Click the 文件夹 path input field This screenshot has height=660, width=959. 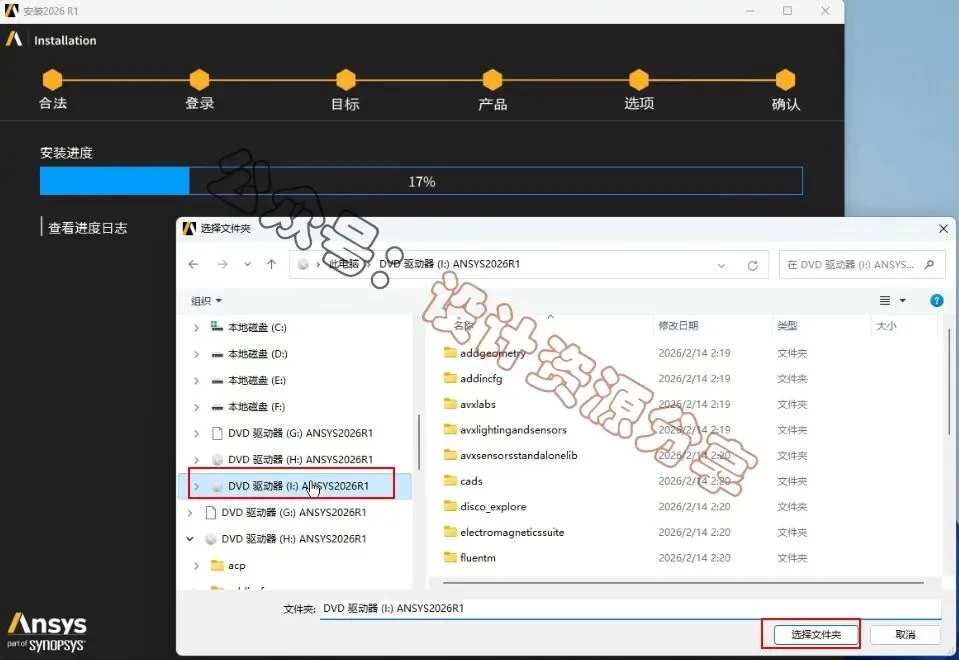pos(631,609)
